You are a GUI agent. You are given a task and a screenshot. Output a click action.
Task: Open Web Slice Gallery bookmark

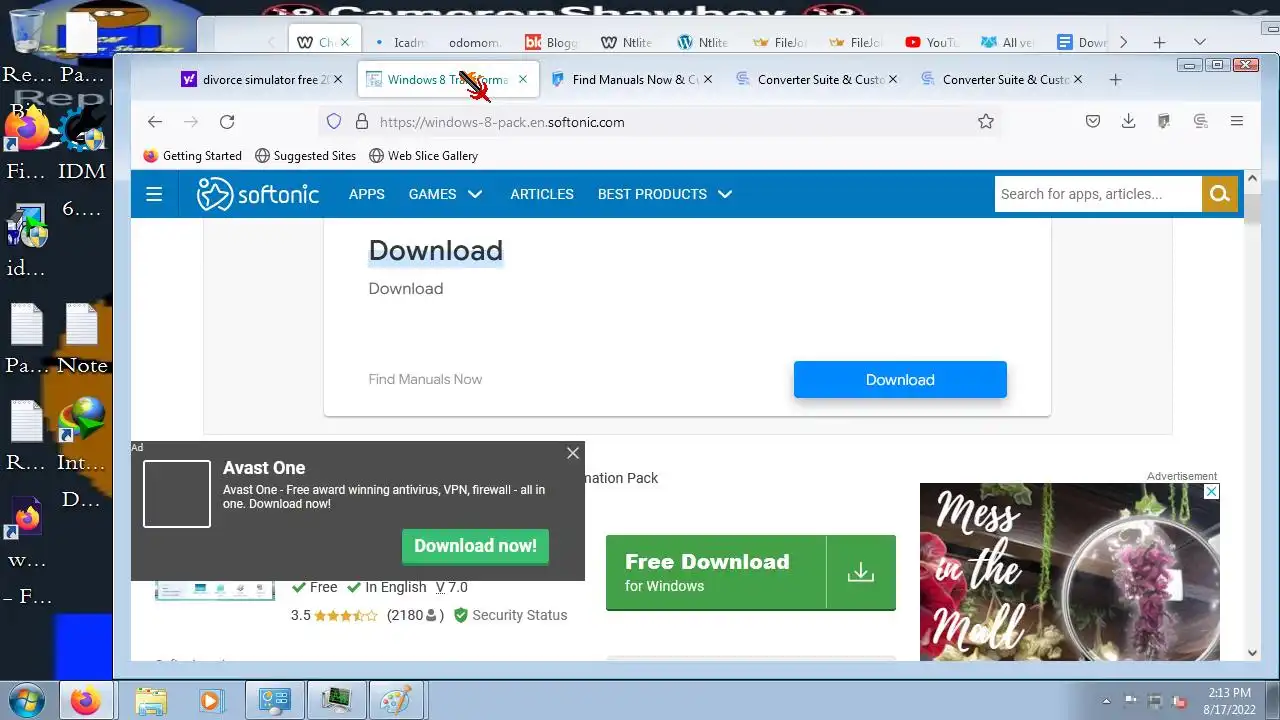point(423,156)
